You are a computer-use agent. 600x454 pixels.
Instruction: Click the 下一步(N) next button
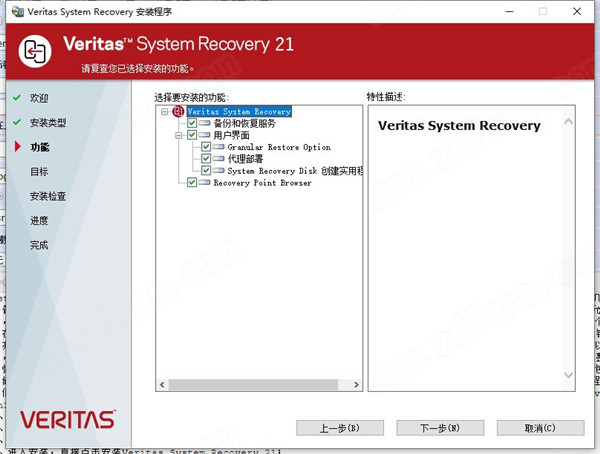[x=440, y=428]
